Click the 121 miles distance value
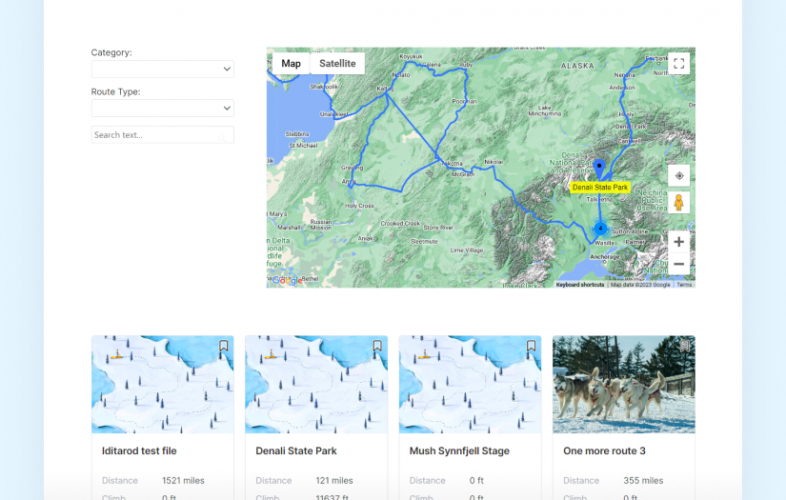The width and height of the screenshot is (786, 500). [x=334, y=480]
